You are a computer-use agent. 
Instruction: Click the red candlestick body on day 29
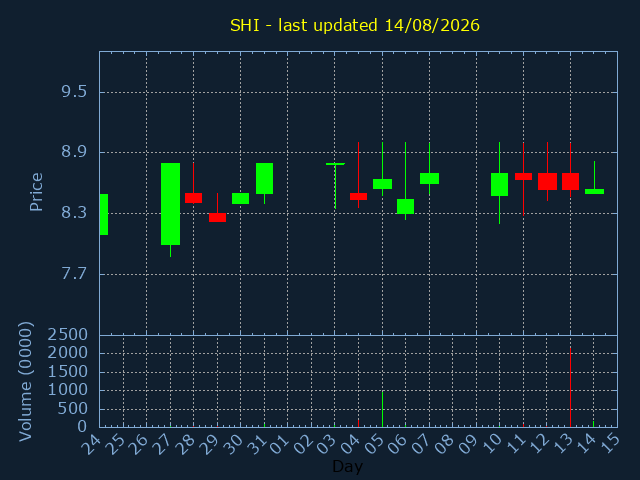217,218
